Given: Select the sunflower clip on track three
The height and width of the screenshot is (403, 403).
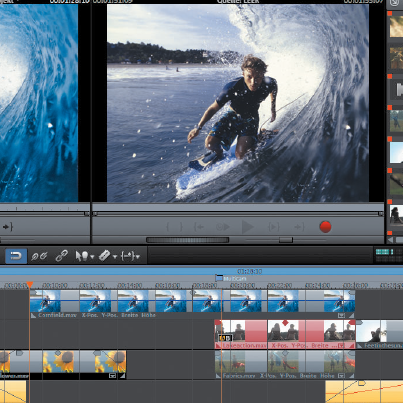Looking at the screenshot, I should click(x=63, y=364).
